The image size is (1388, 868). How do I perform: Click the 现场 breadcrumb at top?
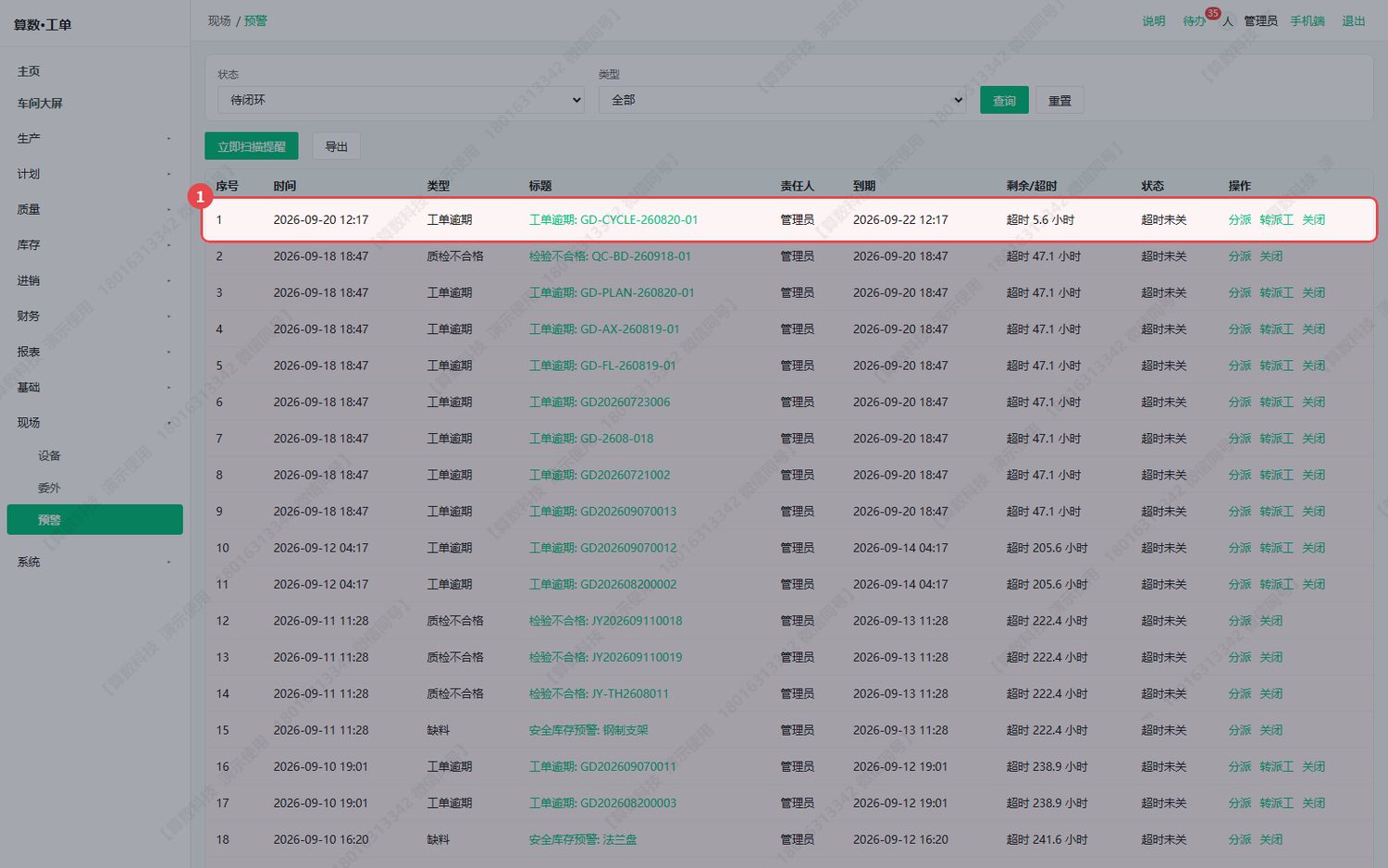(x=219, y=21)
